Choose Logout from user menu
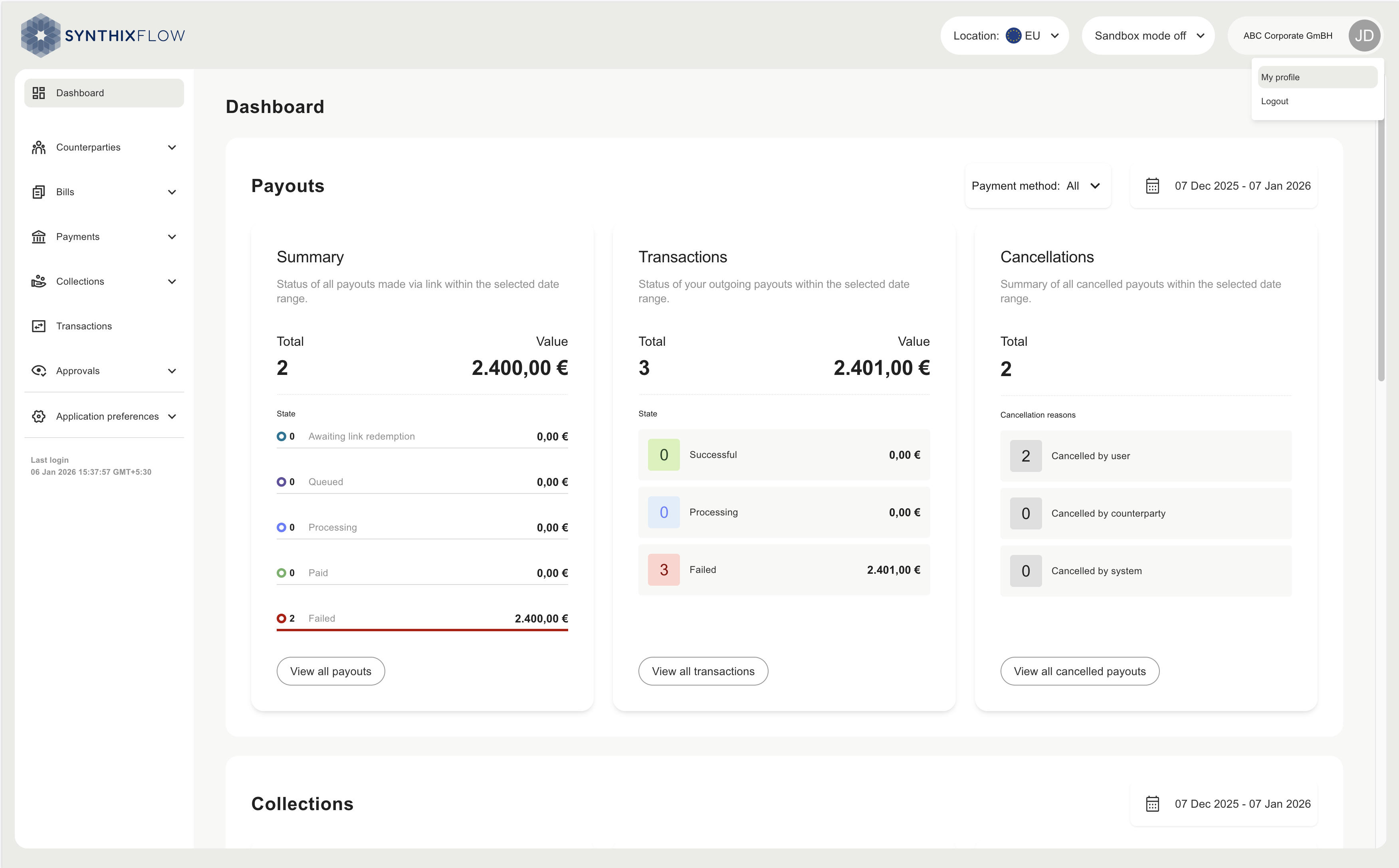 pyautogui.click(x=1317, y=101)
